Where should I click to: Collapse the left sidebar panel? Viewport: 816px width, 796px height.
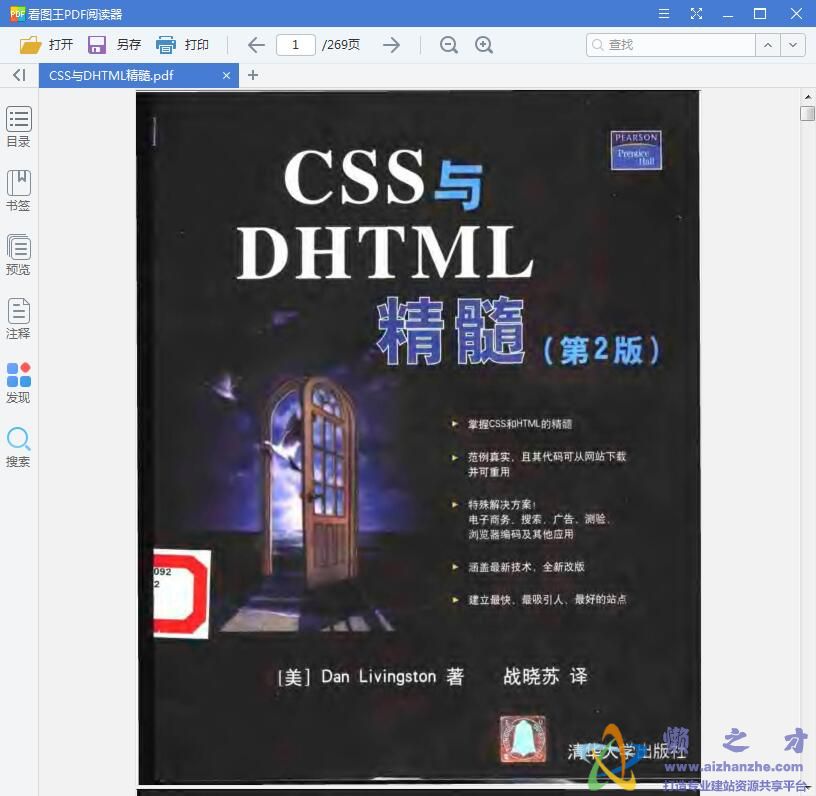pyautogui.click(x=17, y=75)
